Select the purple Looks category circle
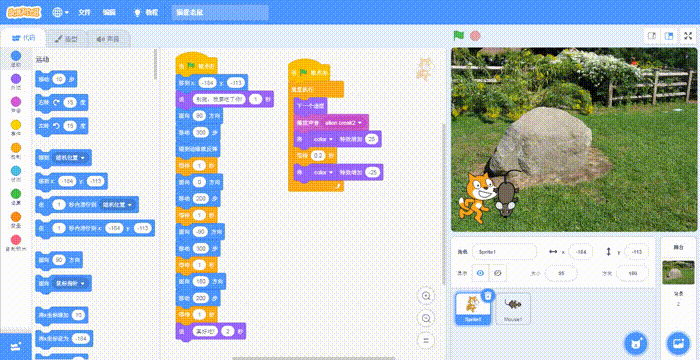The width and height of the screenshot is (700, 360). click(x=16, y=81)
